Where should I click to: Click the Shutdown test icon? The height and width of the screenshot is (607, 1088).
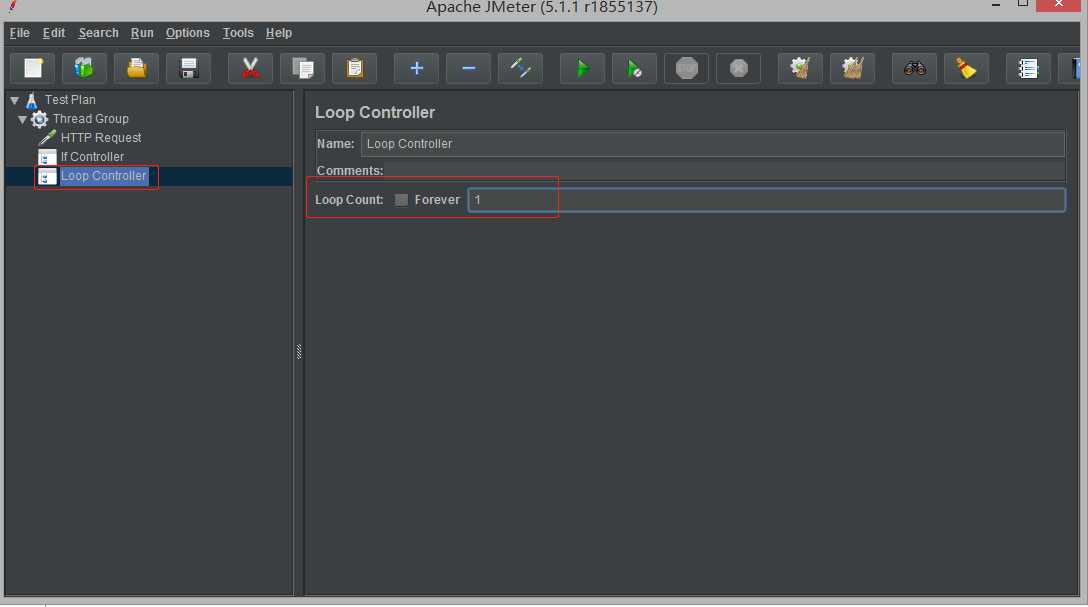(x=738, y=68)
